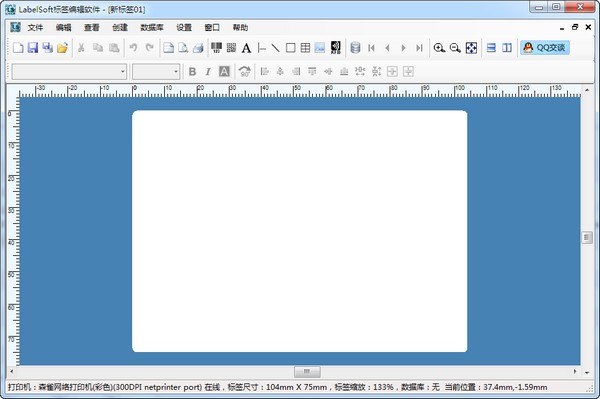Image resolution: width=600 pixels, height=399 pixels.
Task: Open the 设置 menu
Action: coord(184,28)
